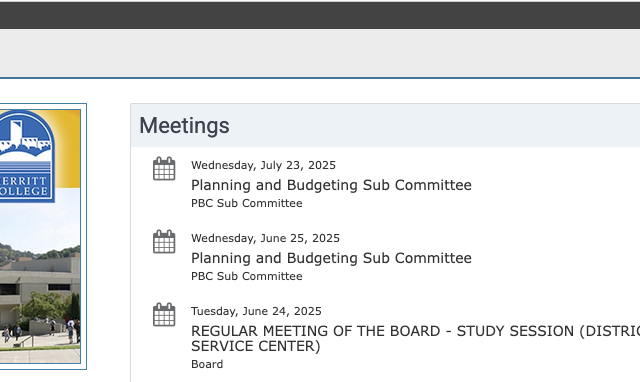This screenshot has height=382, width=640.
Task: Click the calendar icon for June 24 meeting
Action: [x=164, y=315]
